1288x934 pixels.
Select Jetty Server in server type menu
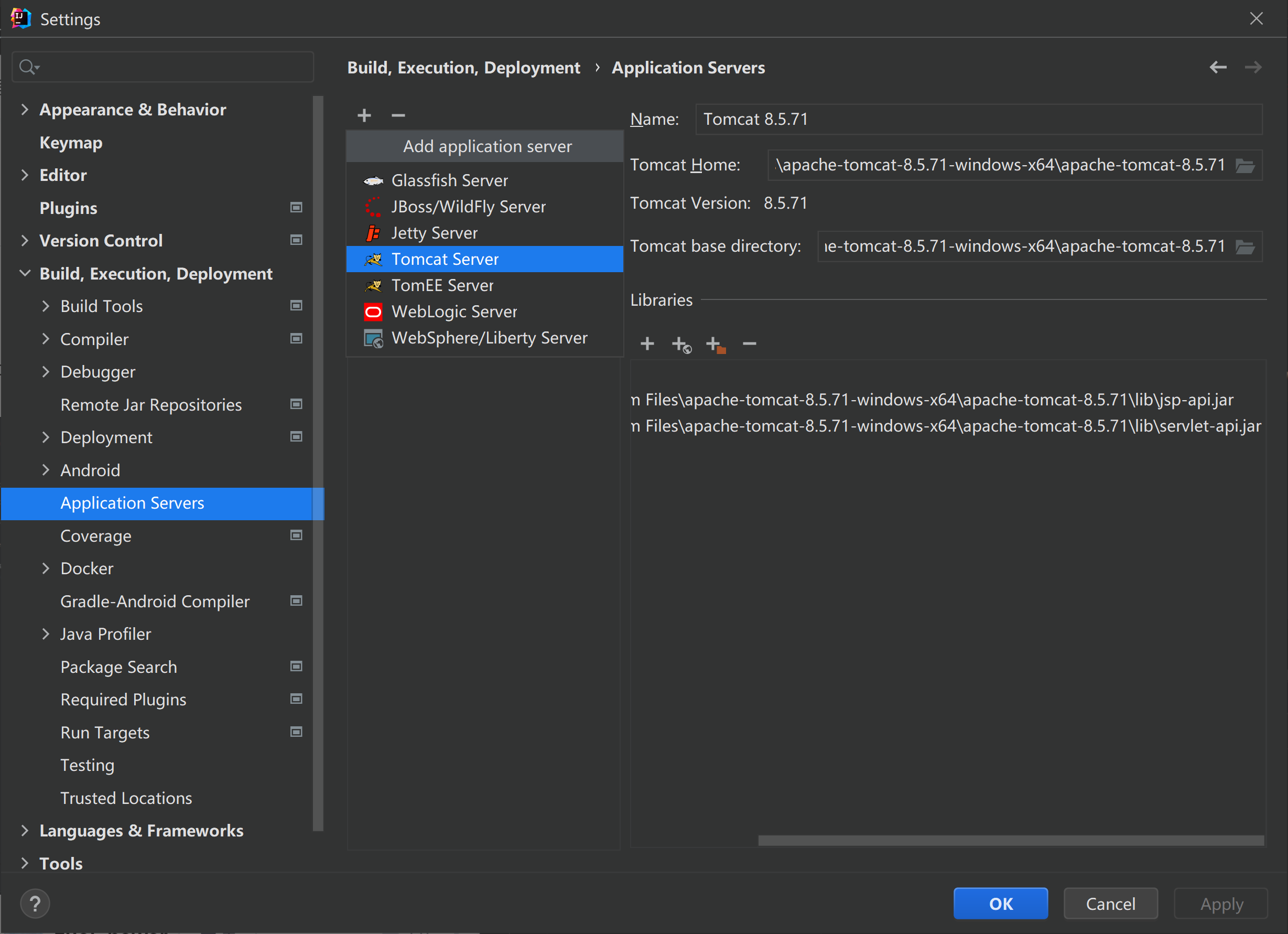tap(434, 233)
